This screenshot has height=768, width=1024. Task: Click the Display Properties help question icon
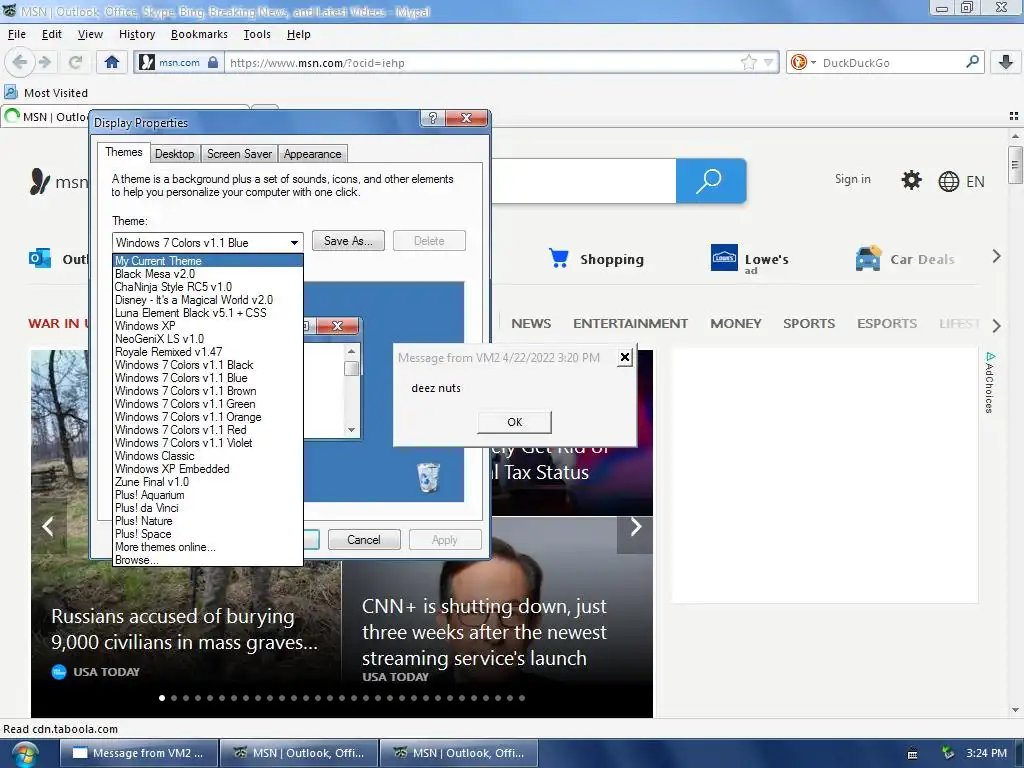(432, 118)
